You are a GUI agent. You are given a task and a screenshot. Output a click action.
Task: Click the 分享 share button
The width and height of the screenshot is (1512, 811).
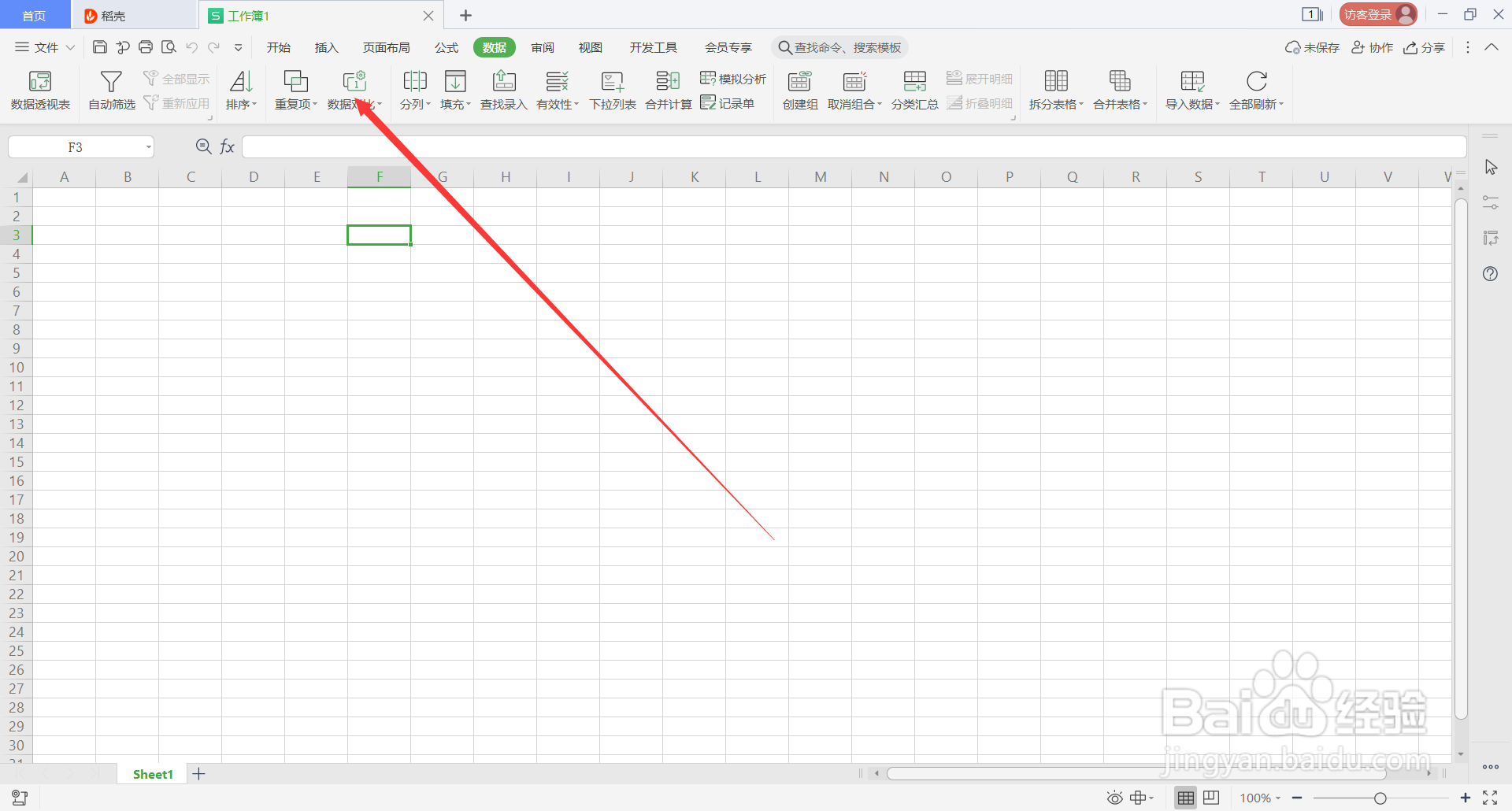pos(1425,47)
